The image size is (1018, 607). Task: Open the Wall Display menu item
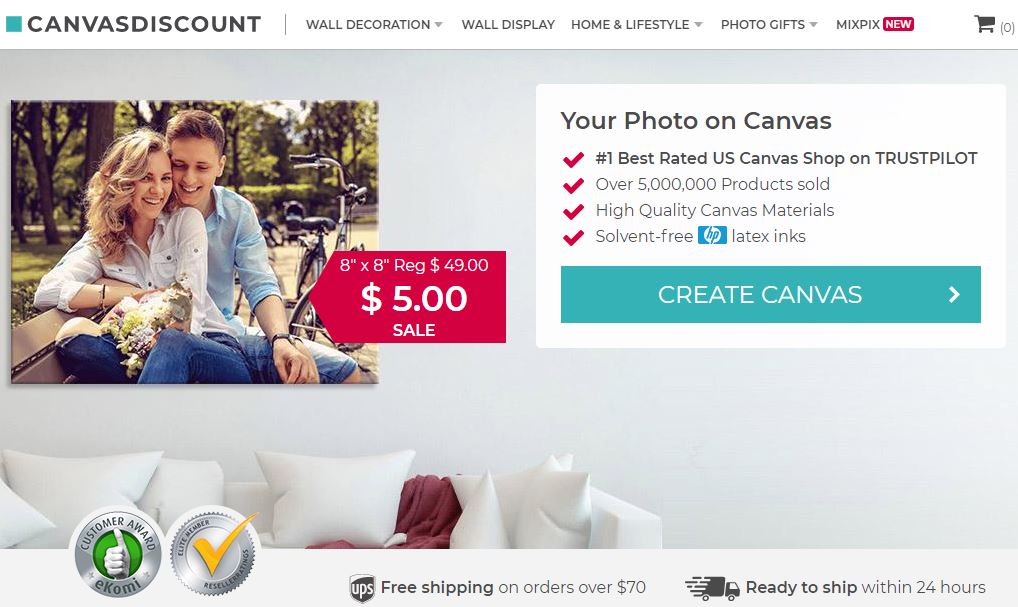[x=508, y=25]
